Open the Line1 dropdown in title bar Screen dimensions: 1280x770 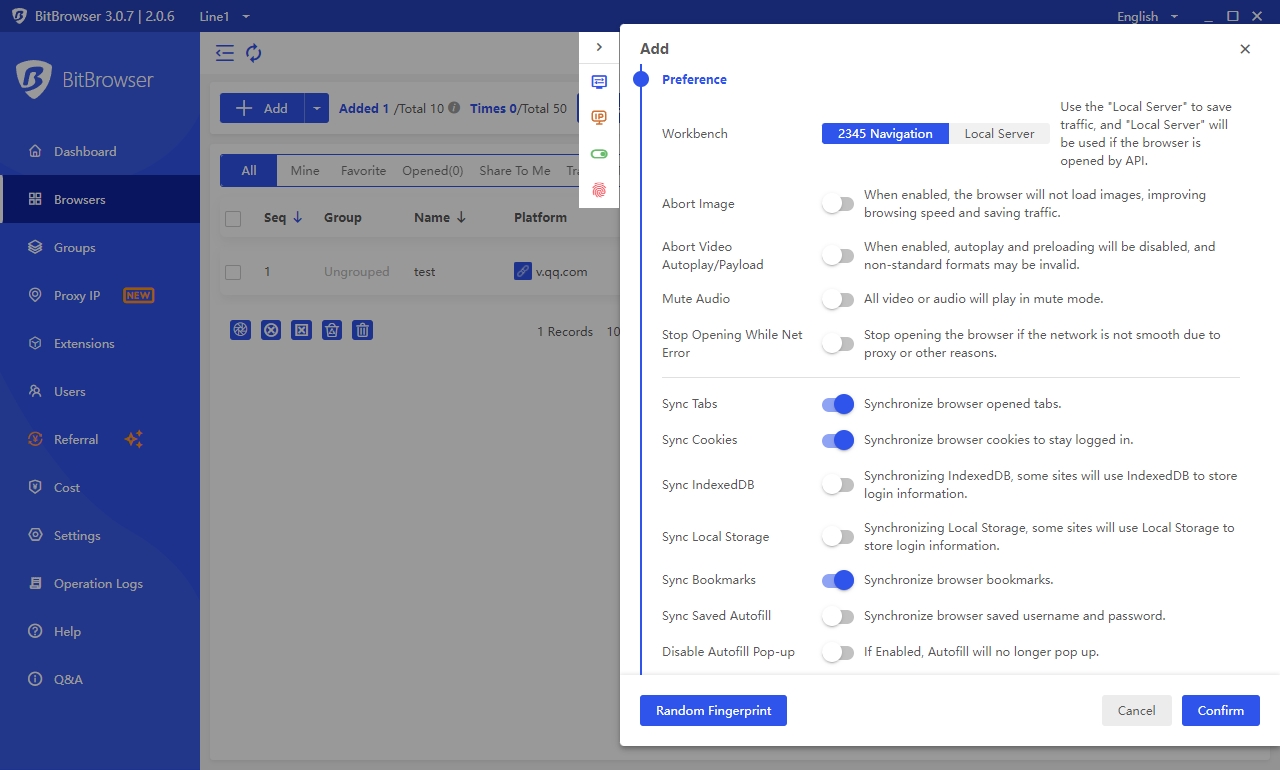click(x=225, y=16)
